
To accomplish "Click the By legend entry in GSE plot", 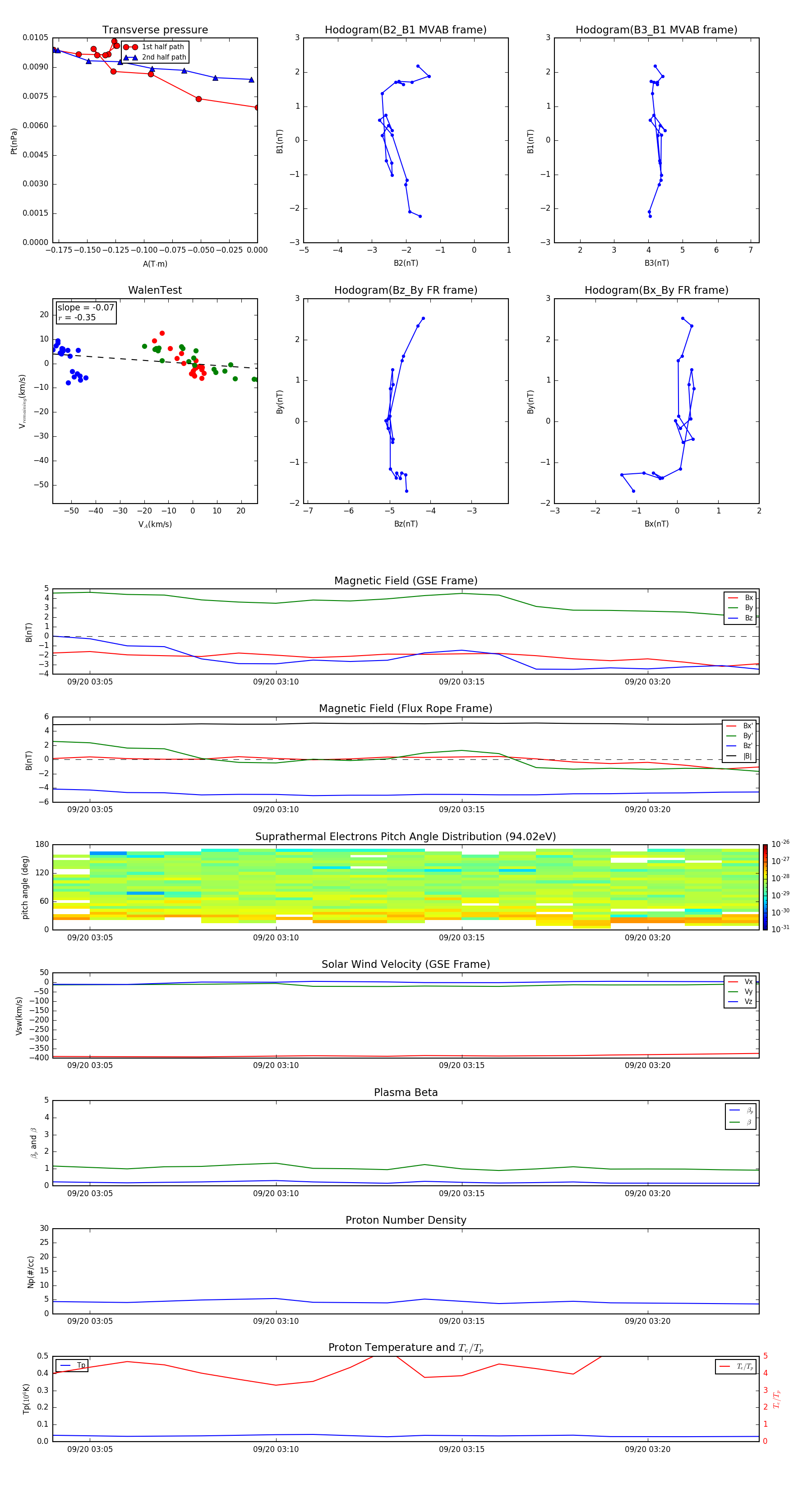I will click(741, 607).
